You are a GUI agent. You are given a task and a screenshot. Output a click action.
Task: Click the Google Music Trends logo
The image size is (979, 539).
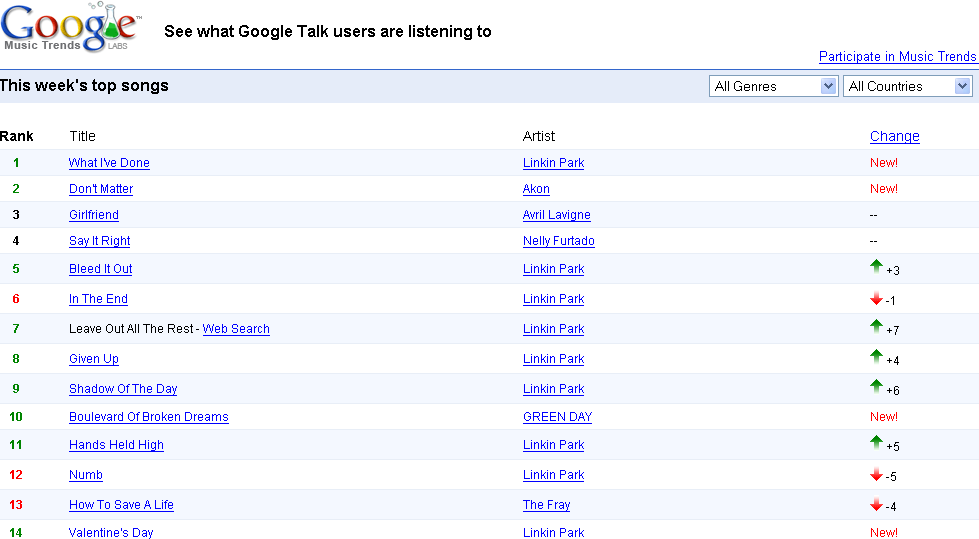pyautogui.click(x=71, y=27)
